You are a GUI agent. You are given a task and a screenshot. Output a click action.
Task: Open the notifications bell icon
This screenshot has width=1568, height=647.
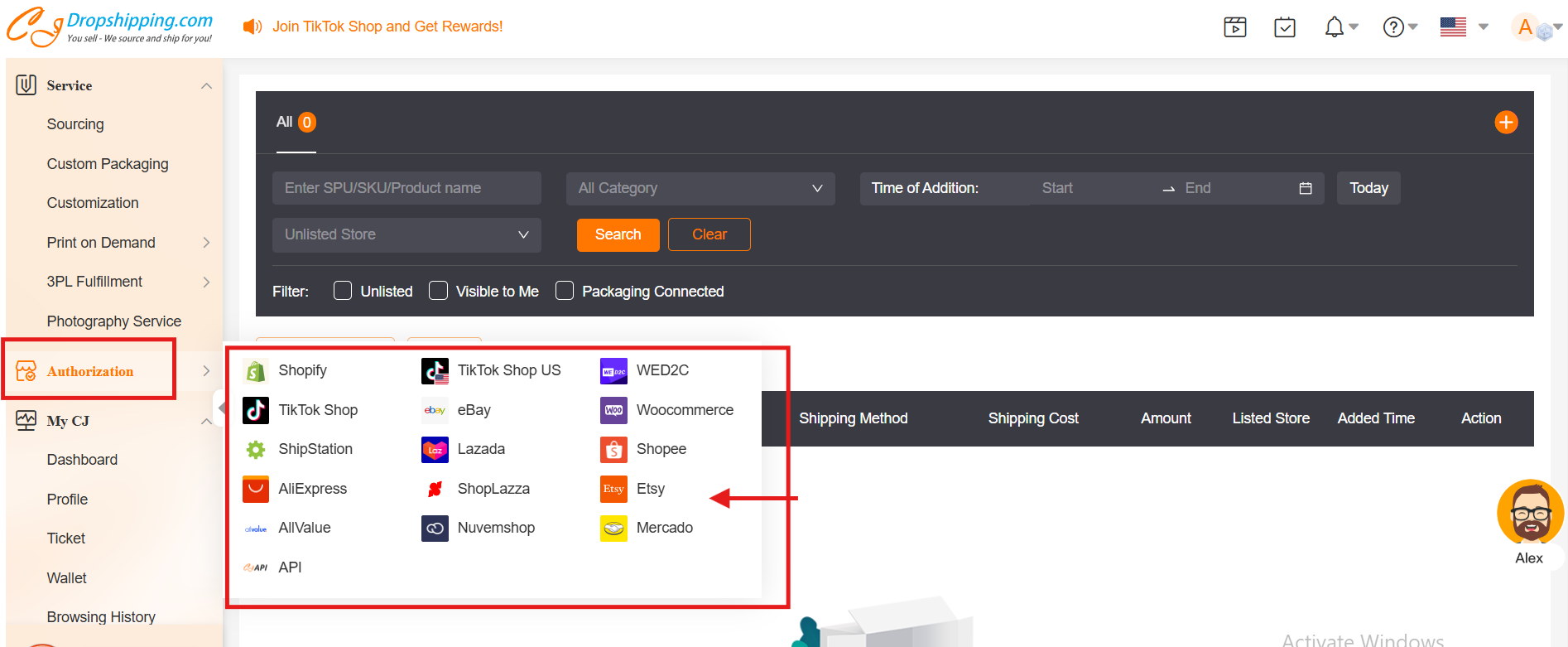1334,27
